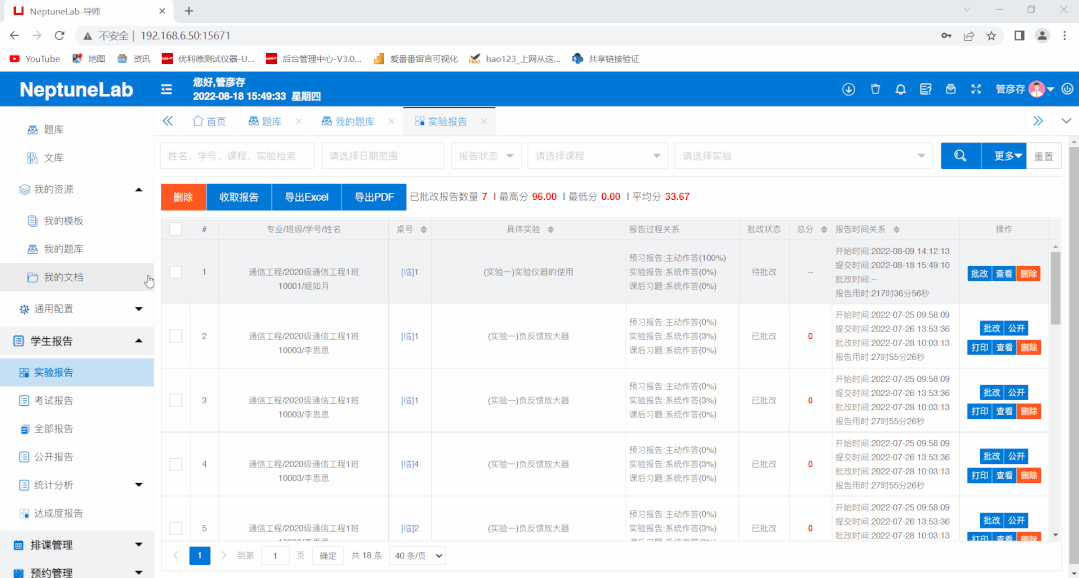Viewport: 1079px width, 578px height.
Task: Click the power logout icon
Action: [1067, 89]
